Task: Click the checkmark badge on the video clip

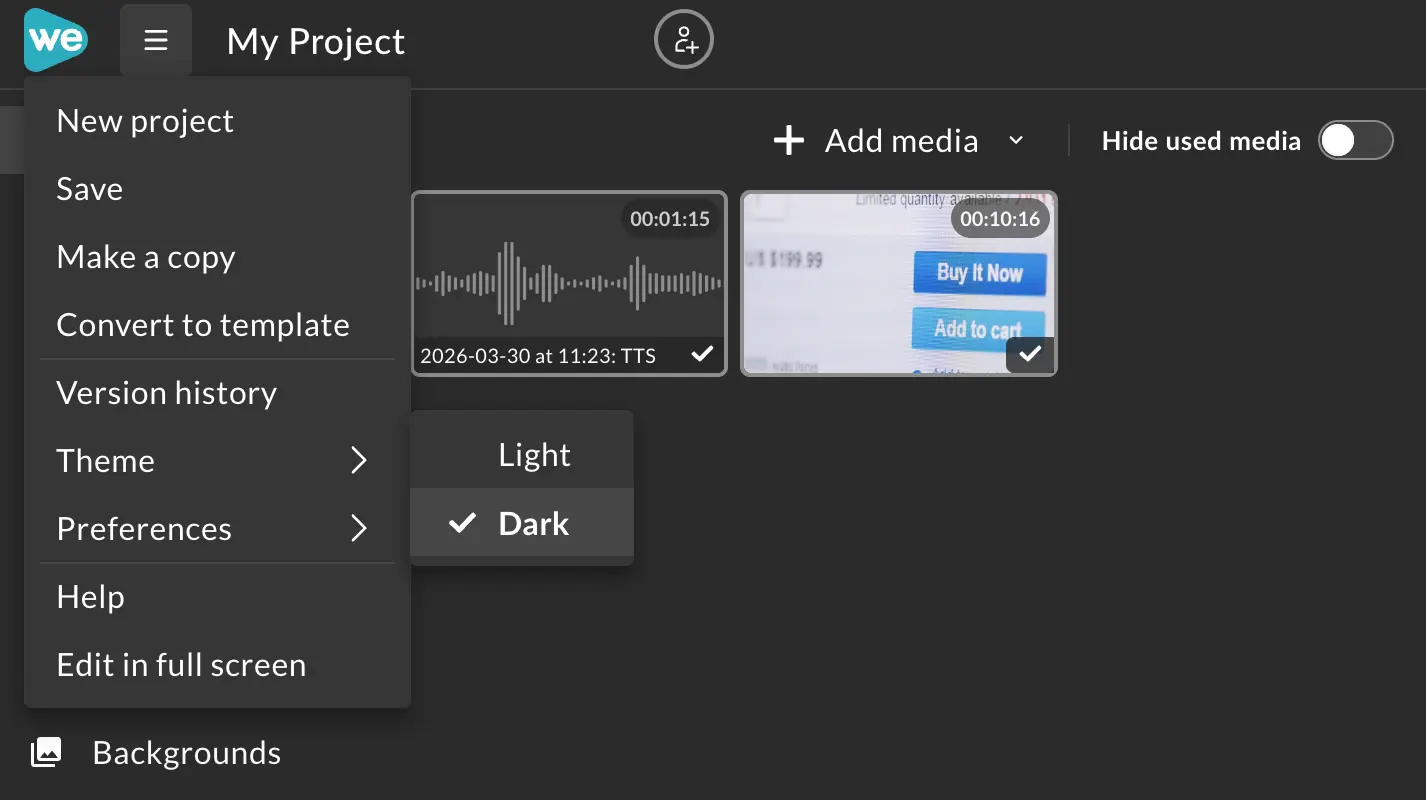Action: (1030, 354)
